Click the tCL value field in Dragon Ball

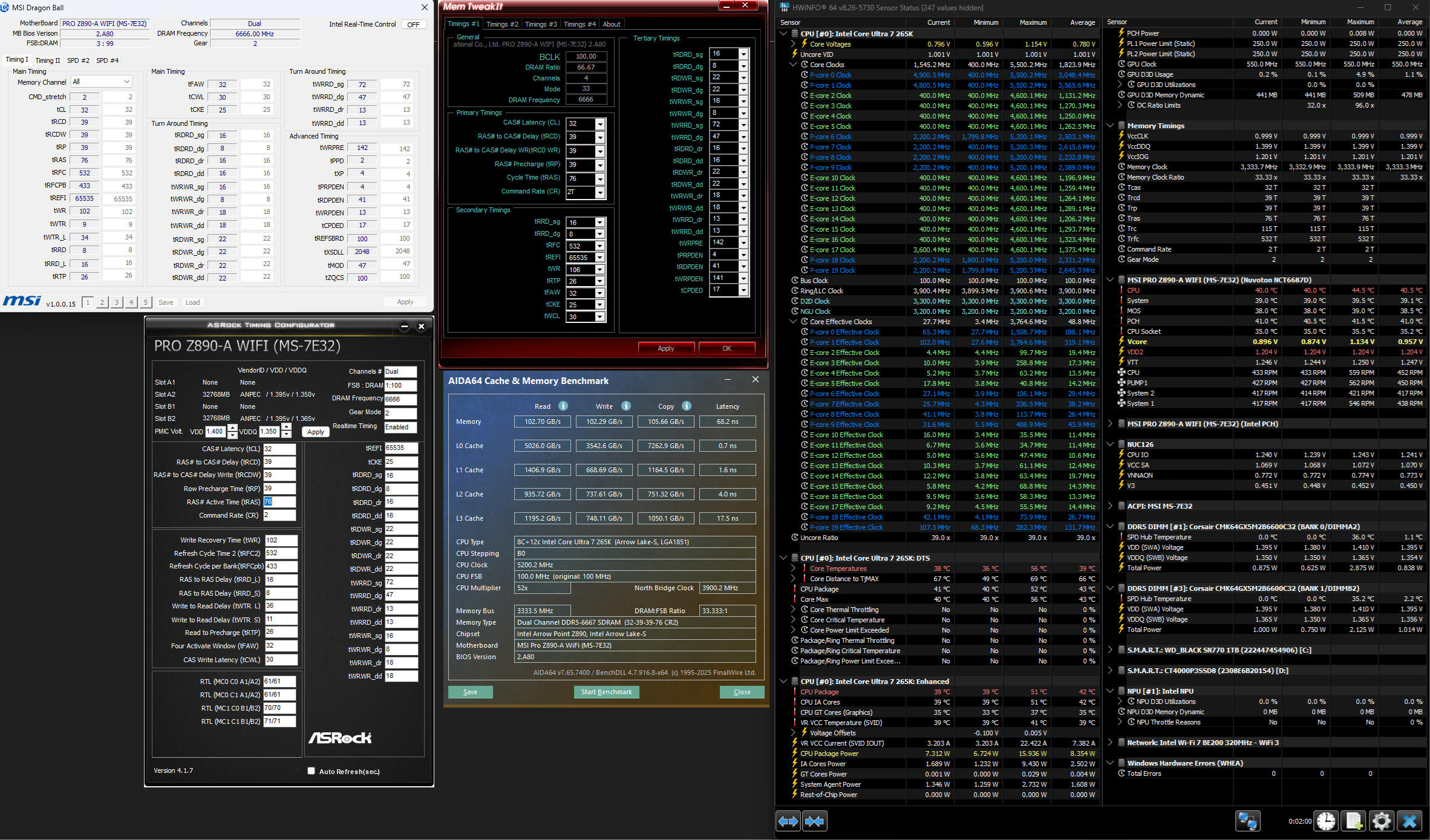click(x=85, y=109)
